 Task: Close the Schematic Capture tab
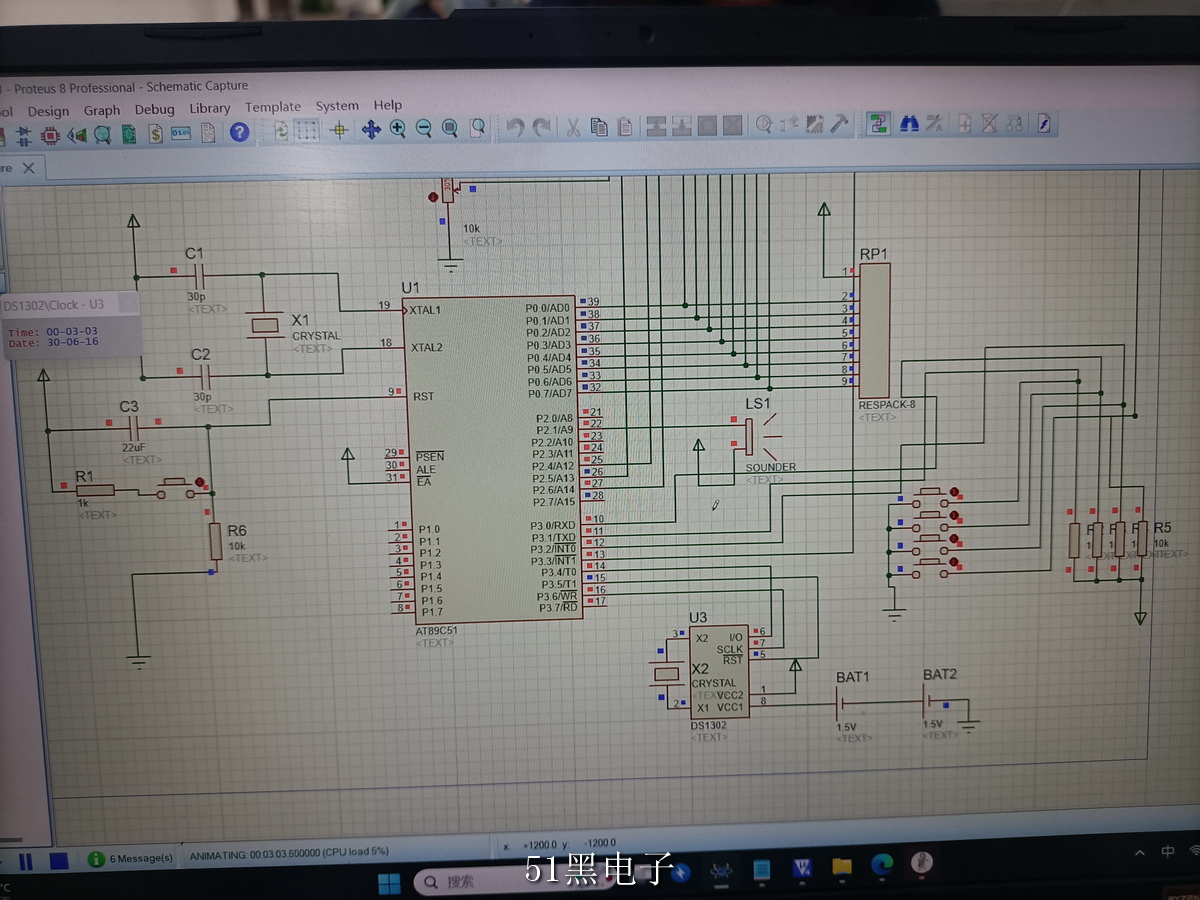pyautogui.click(x=28, y=168)
